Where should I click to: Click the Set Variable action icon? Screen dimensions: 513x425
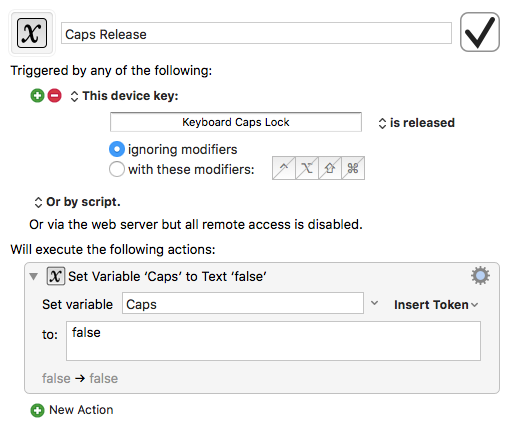(x=56, y=276)
